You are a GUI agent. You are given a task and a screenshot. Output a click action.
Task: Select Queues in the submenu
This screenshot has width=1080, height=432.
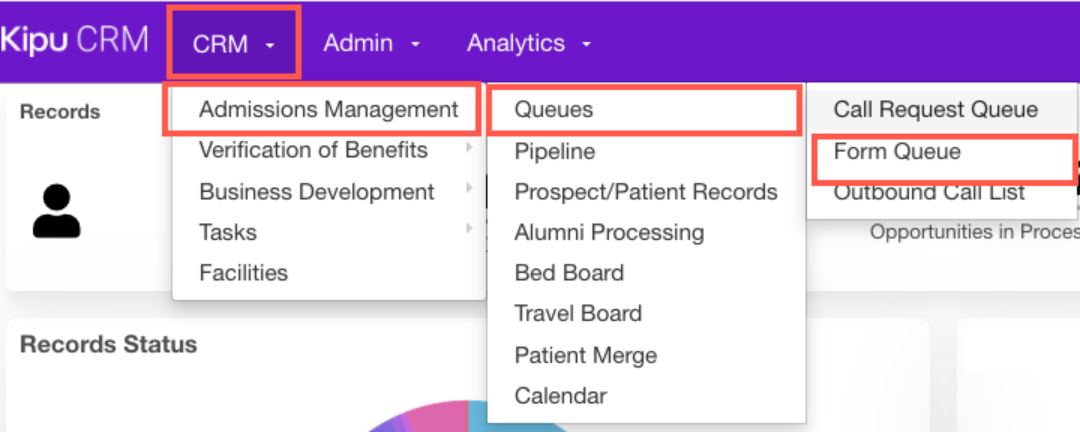[554, 110]
